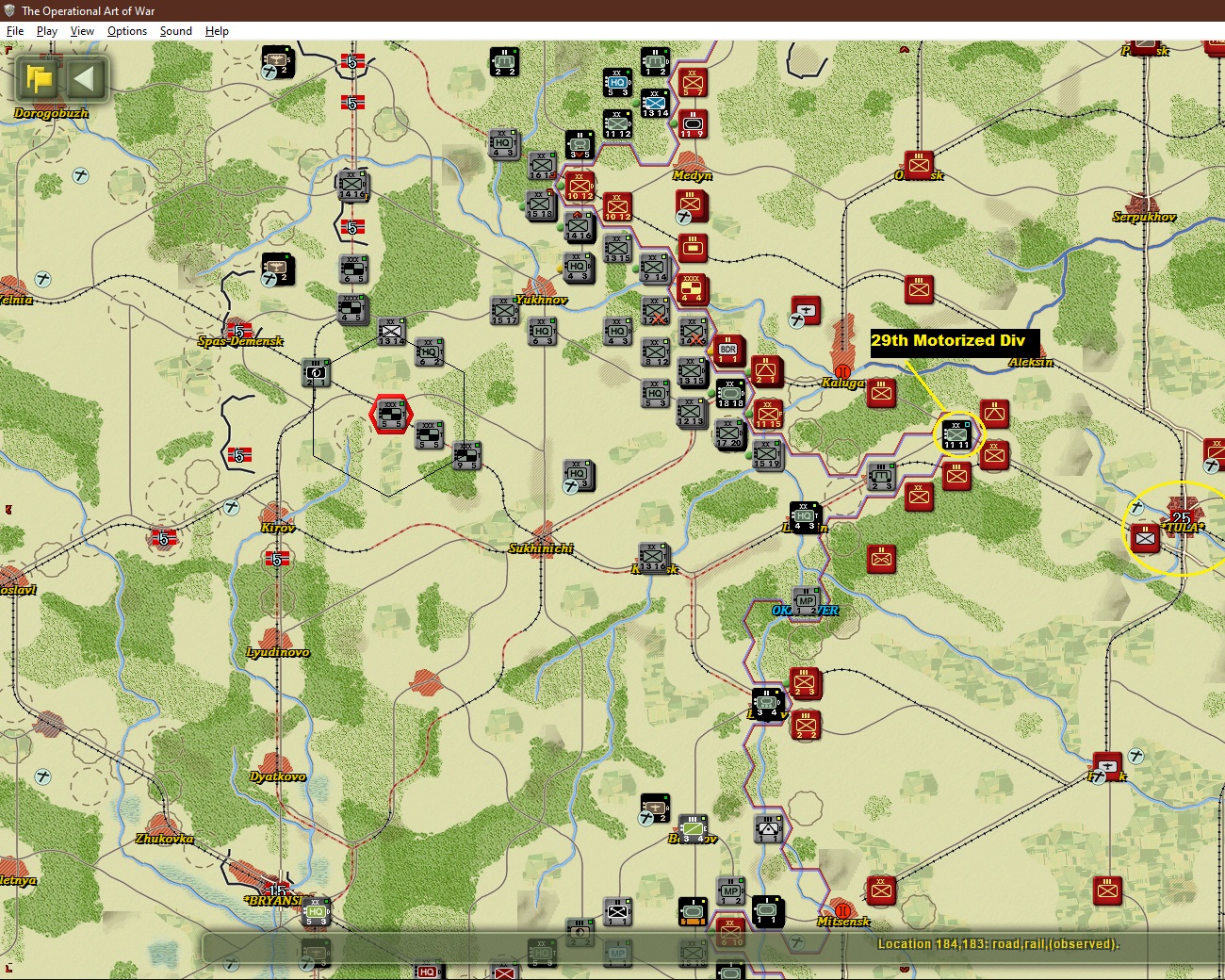Open the Options menu
Screen dimensions: 1225x980
tap(127, 31)
